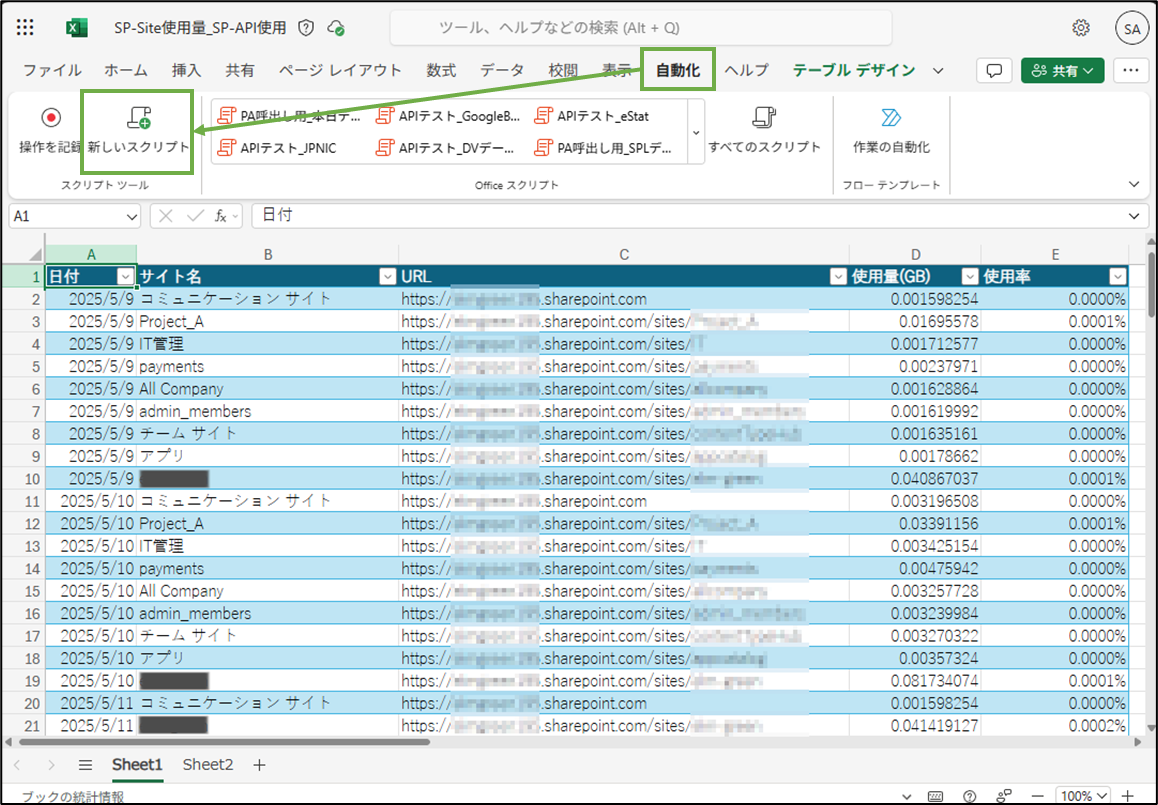Open 作業の自動化 flow template
1158x805 pixels.
[x=891, y=131]
